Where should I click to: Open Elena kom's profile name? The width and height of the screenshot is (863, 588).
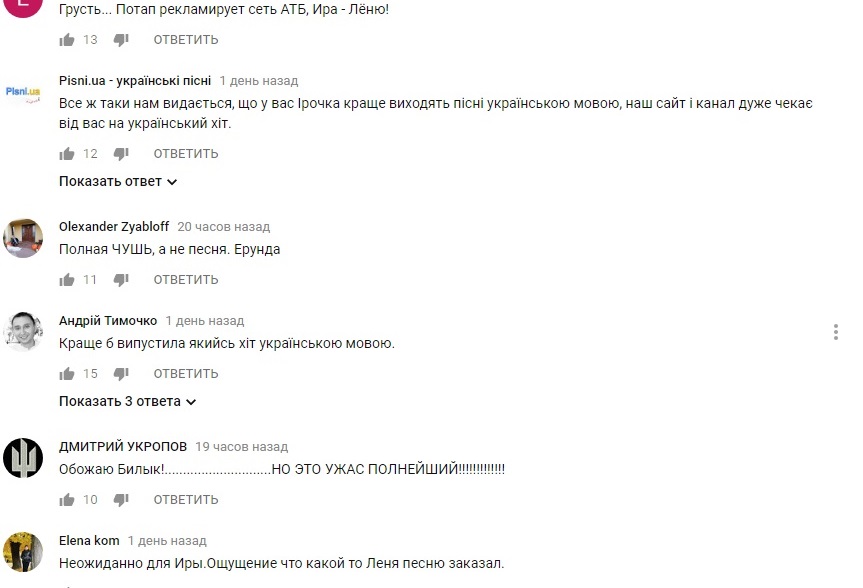click(x=89, y=541)
